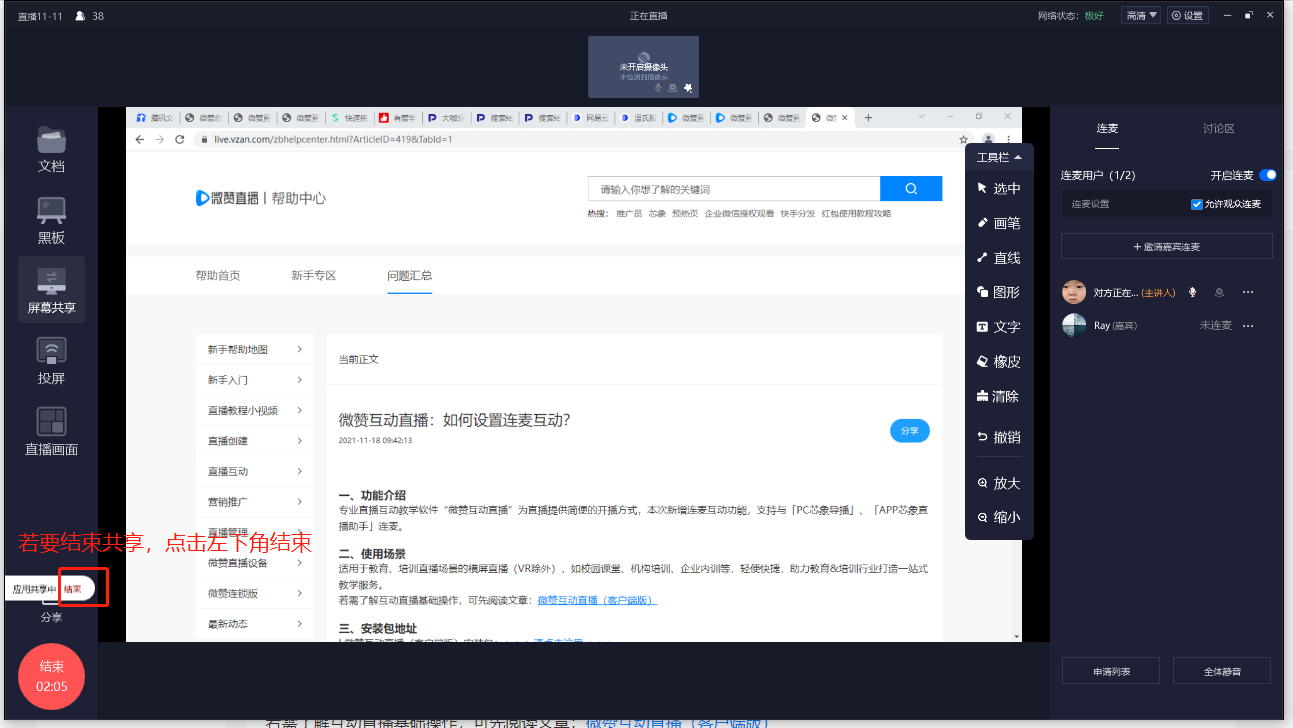Zoom out with 缩小 tool
The height and width of the screenshot is (728, 1293).
(999, 517)
